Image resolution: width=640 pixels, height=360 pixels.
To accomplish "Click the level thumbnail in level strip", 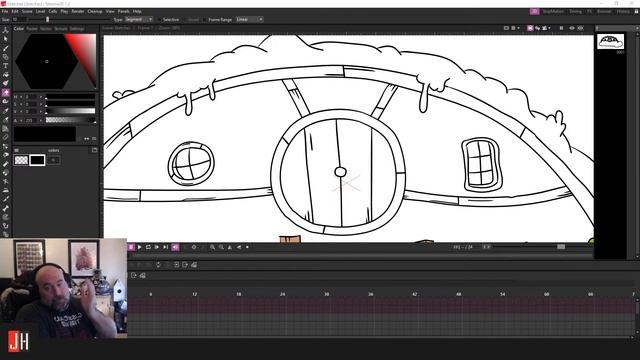I will click(x=611, y=42).
